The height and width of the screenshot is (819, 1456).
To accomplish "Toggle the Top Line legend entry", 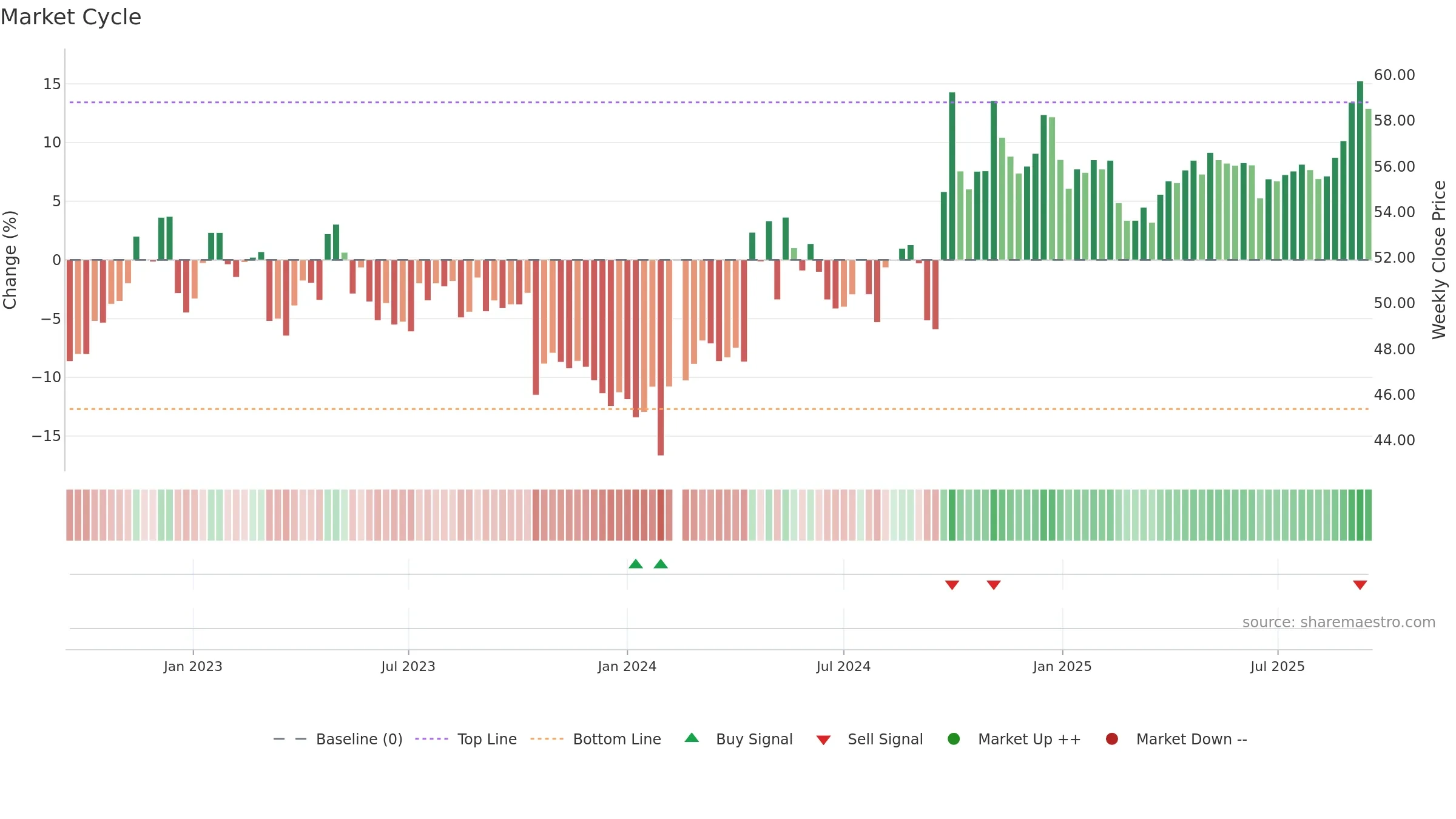I will click(466, 739).
